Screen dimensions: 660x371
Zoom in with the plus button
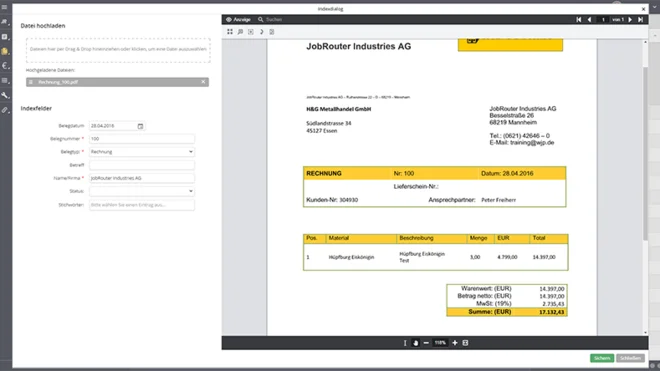click(455, 343)
